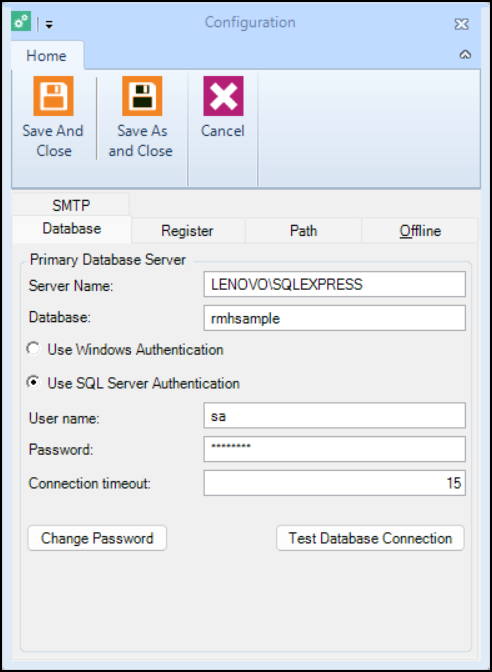Click the Password input field

point(334,449)
